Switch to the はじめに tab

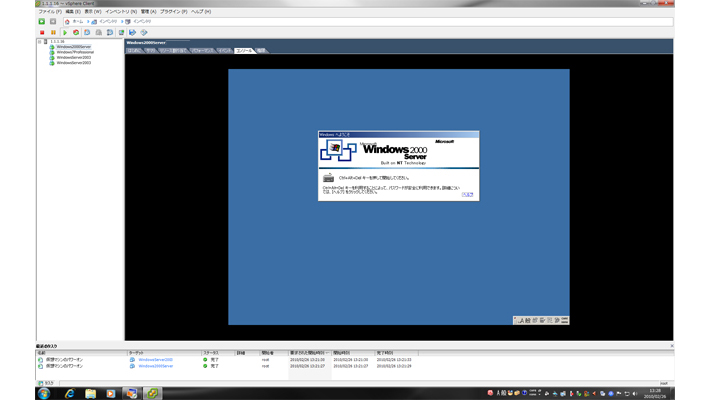pyautogui.click(x=134, y=51)
